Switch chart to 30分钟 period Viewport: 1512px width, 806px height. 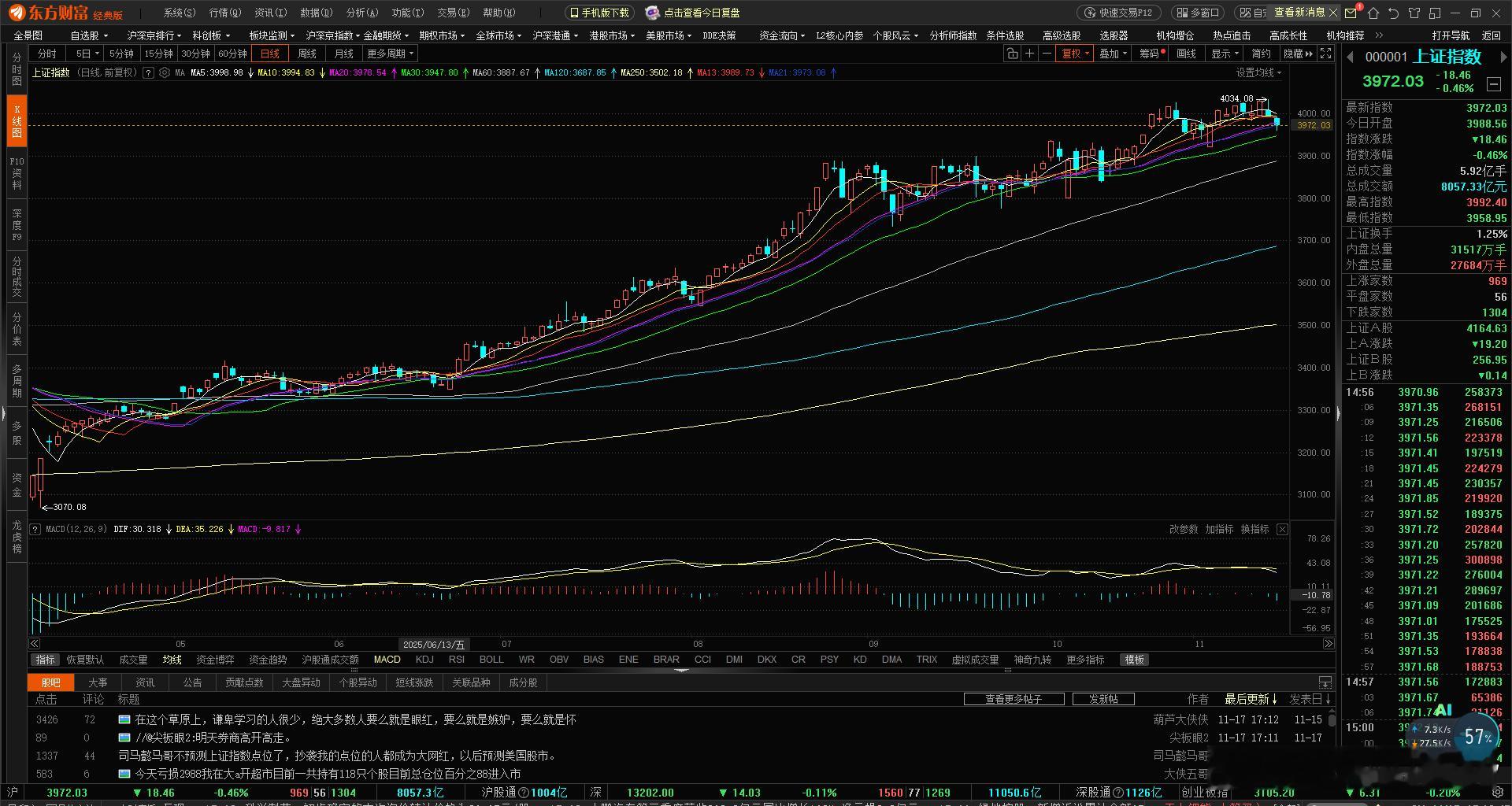click(x=195, y=54)
